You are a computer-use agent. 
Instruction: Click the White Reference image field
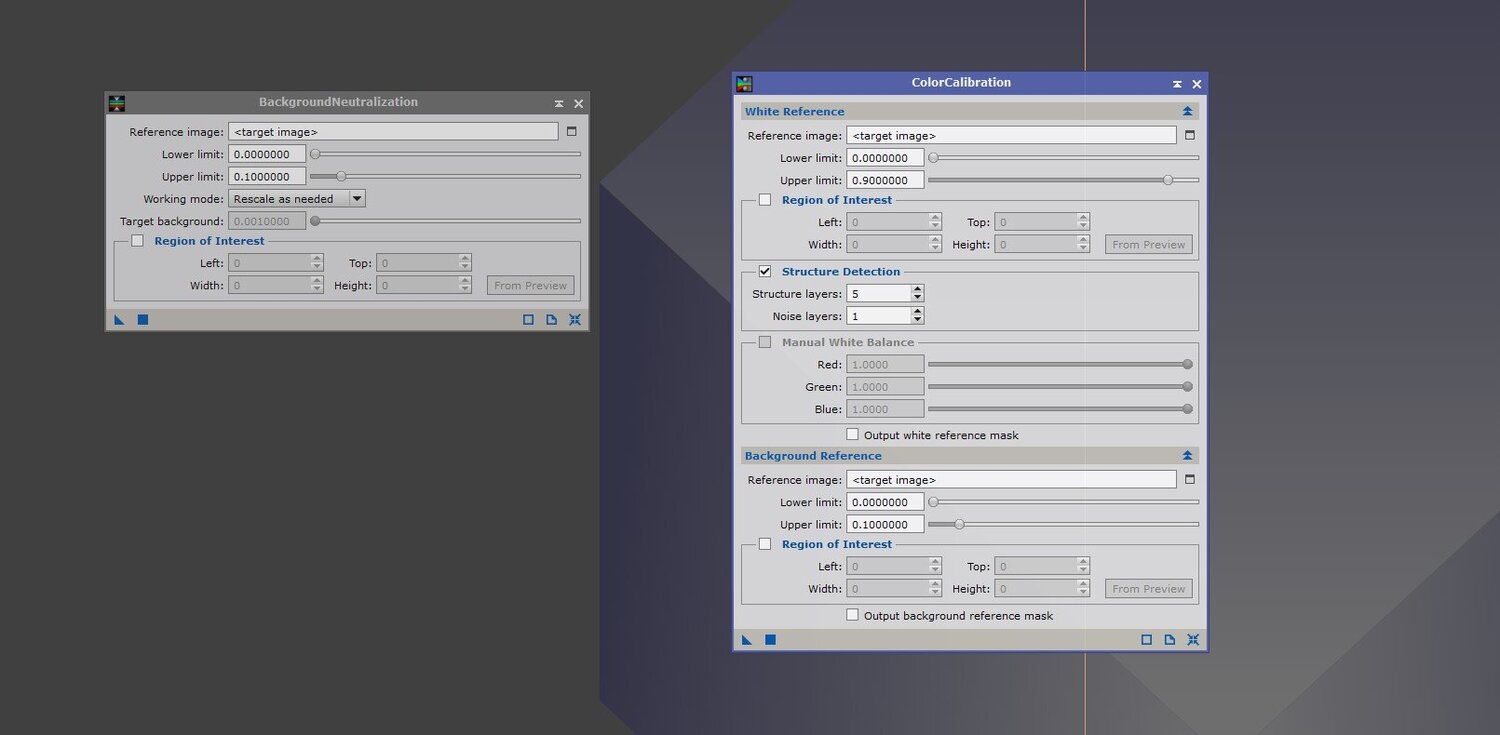[1012, 135]
